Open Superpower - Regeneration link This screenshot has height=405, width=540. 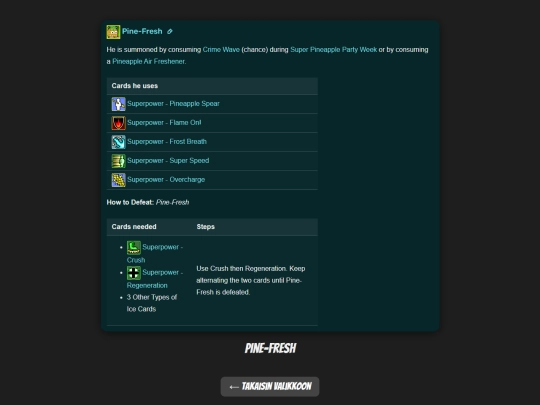(x=155, y=279)
